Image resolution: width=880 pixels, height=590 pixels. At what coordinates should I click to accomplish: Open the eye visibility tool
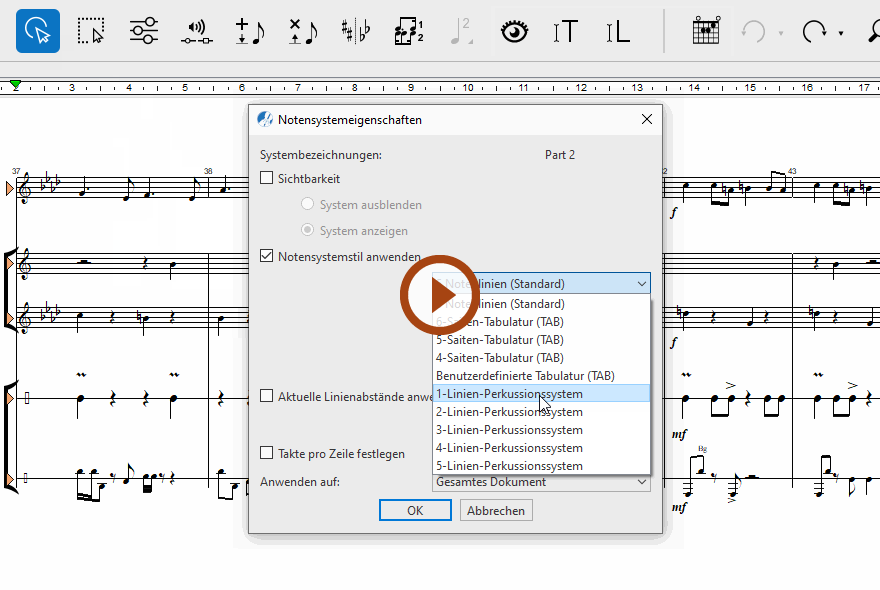coord(514,31)
